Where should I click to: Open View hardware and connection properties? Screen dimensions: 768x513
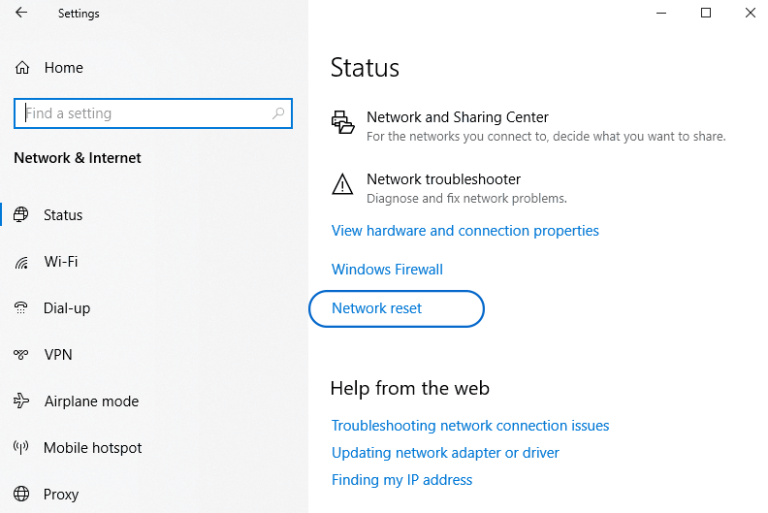pos(465,231)
